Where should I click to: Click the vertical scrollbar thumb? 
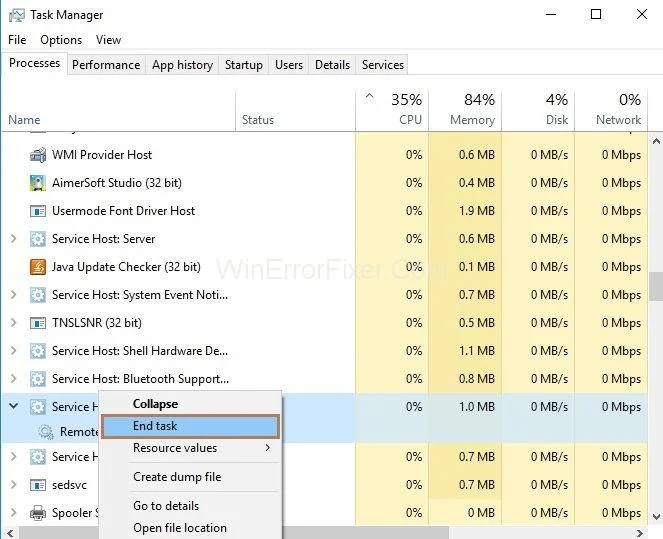655,287
